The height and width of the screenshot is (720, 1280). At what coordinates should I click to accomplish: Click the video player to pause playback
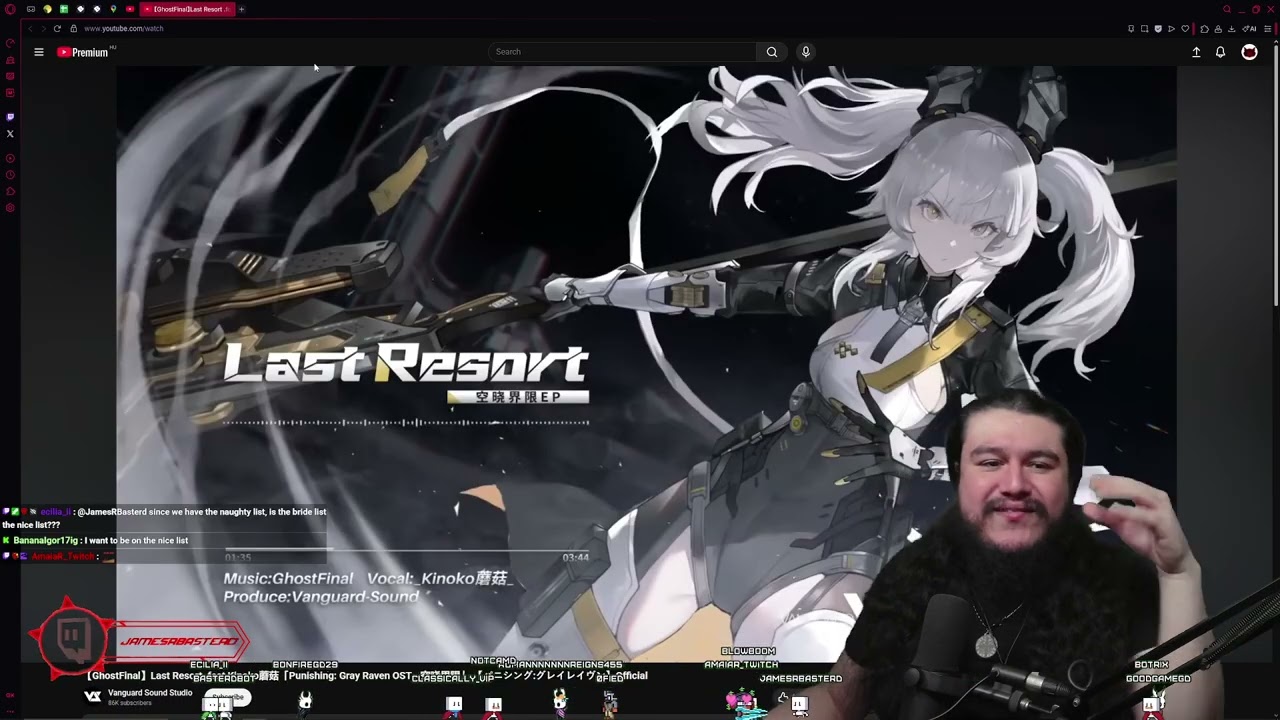(x=646, y=364)
